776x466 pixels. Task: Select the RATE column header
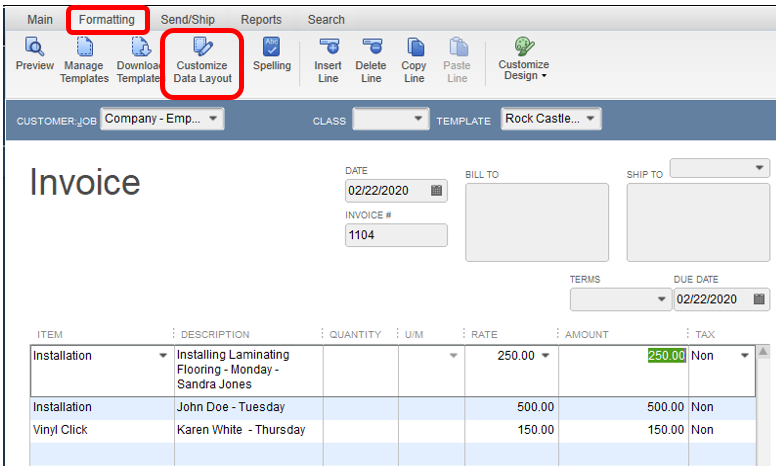click(x=484, y=334)
